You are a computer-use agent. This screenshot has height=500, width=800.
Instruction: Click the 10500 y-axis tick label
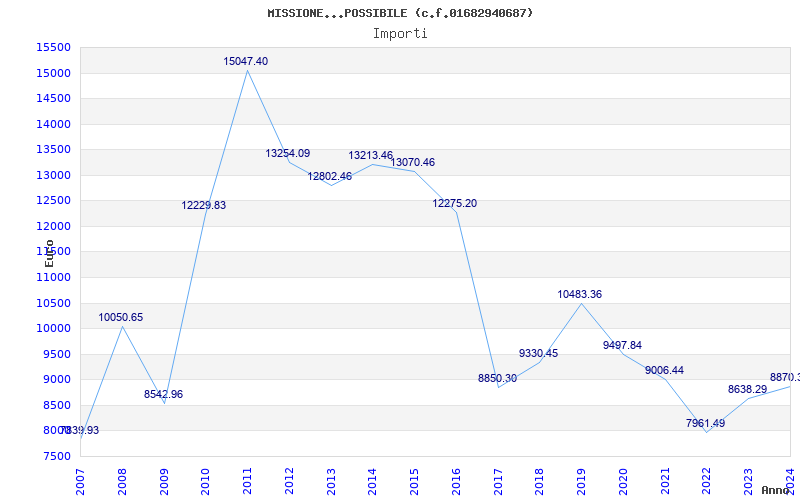54,303
